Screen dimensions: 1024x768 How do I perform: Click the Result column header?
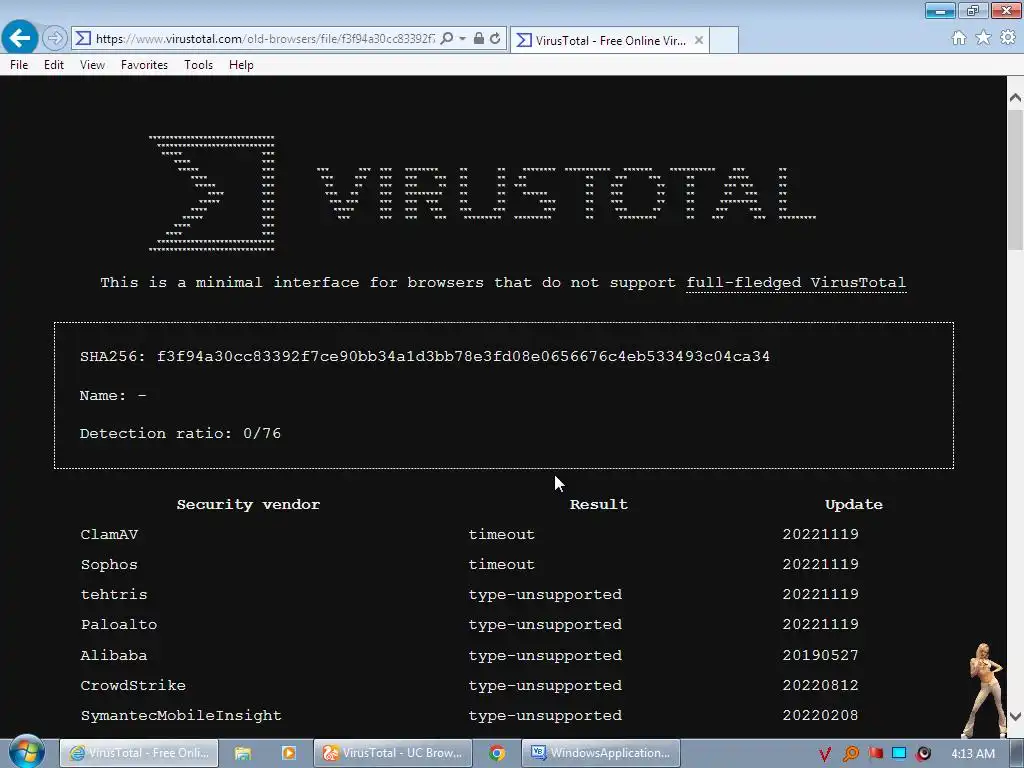[x=599, y=504]
